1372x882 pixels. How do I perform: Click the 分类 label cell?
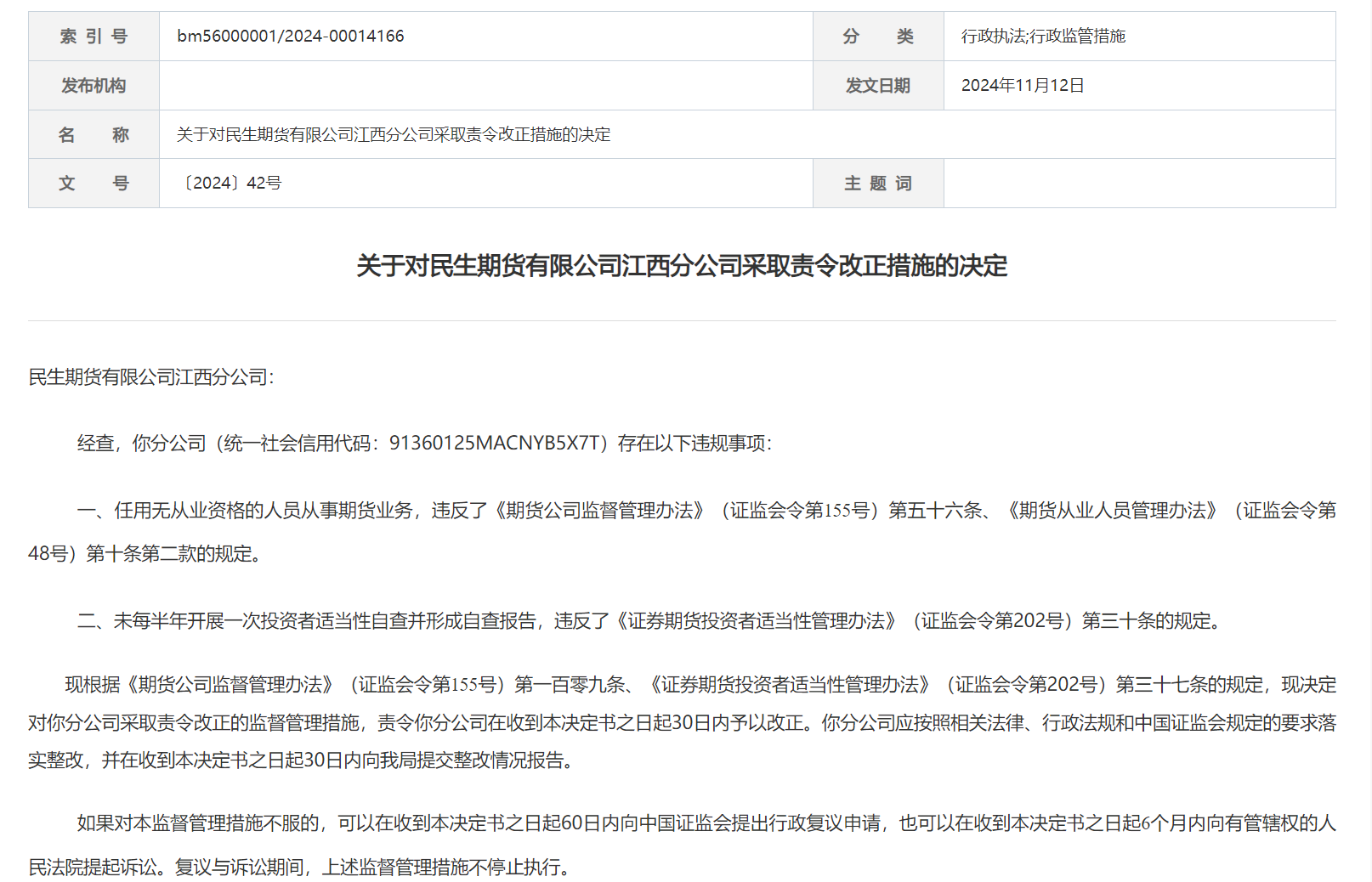click(x=878, y=36)
